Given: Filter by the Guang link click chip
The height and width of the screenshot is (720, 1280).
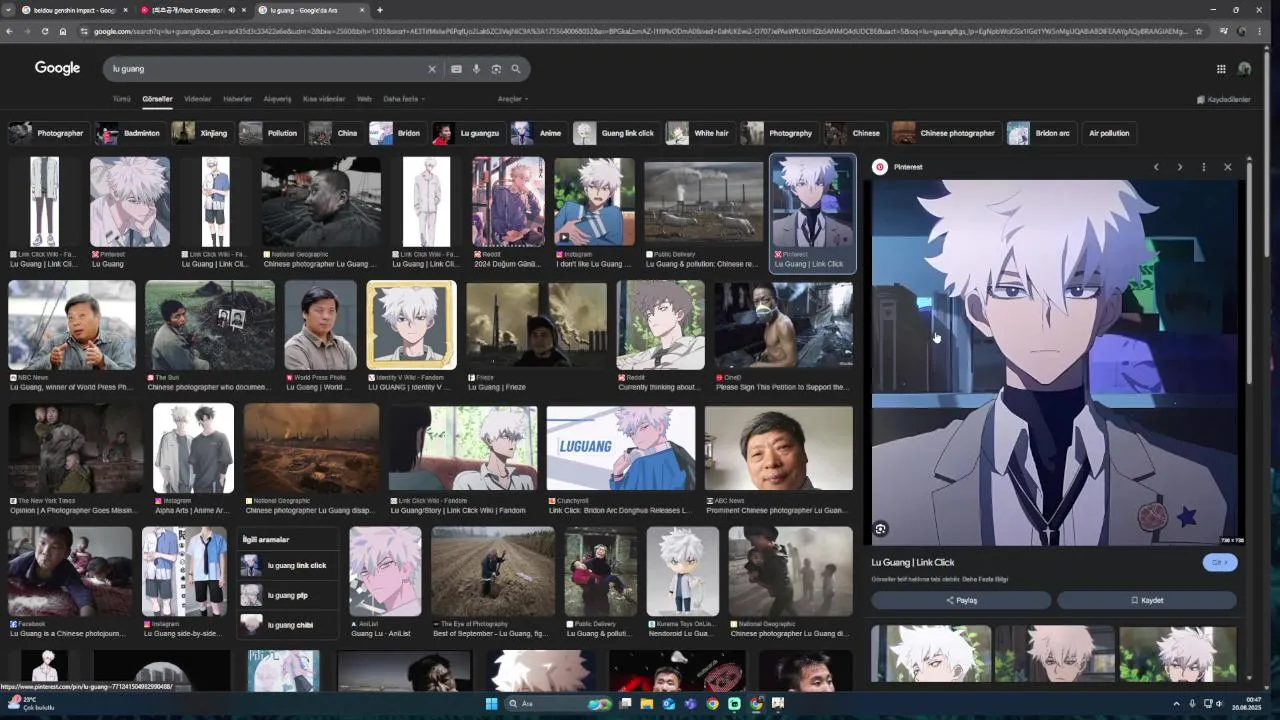Looking at the screenshot, I should (x=615, y=133).
